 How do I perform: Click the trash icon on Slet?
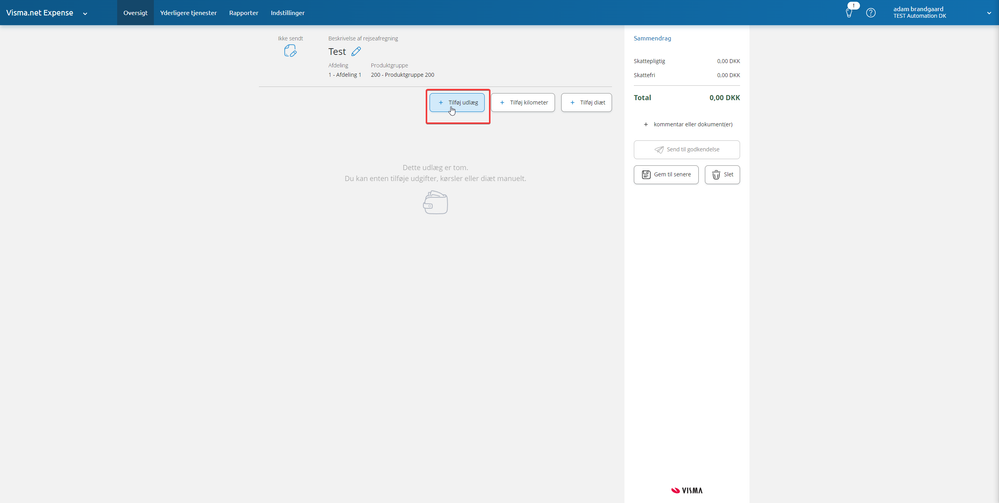tap(716, 175)
